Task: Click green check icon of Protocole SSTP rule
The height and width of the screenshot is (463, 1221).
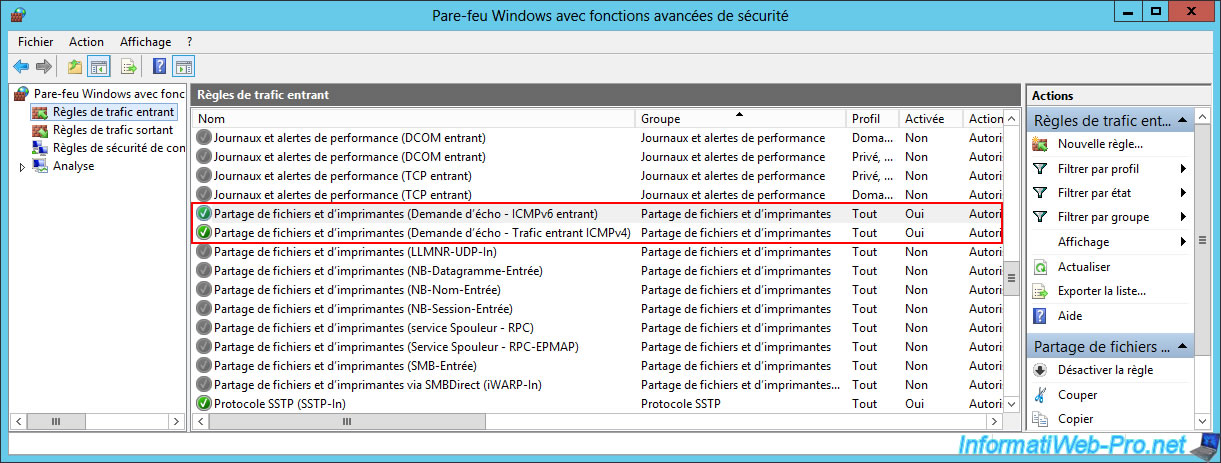Action: click(204, 403)
